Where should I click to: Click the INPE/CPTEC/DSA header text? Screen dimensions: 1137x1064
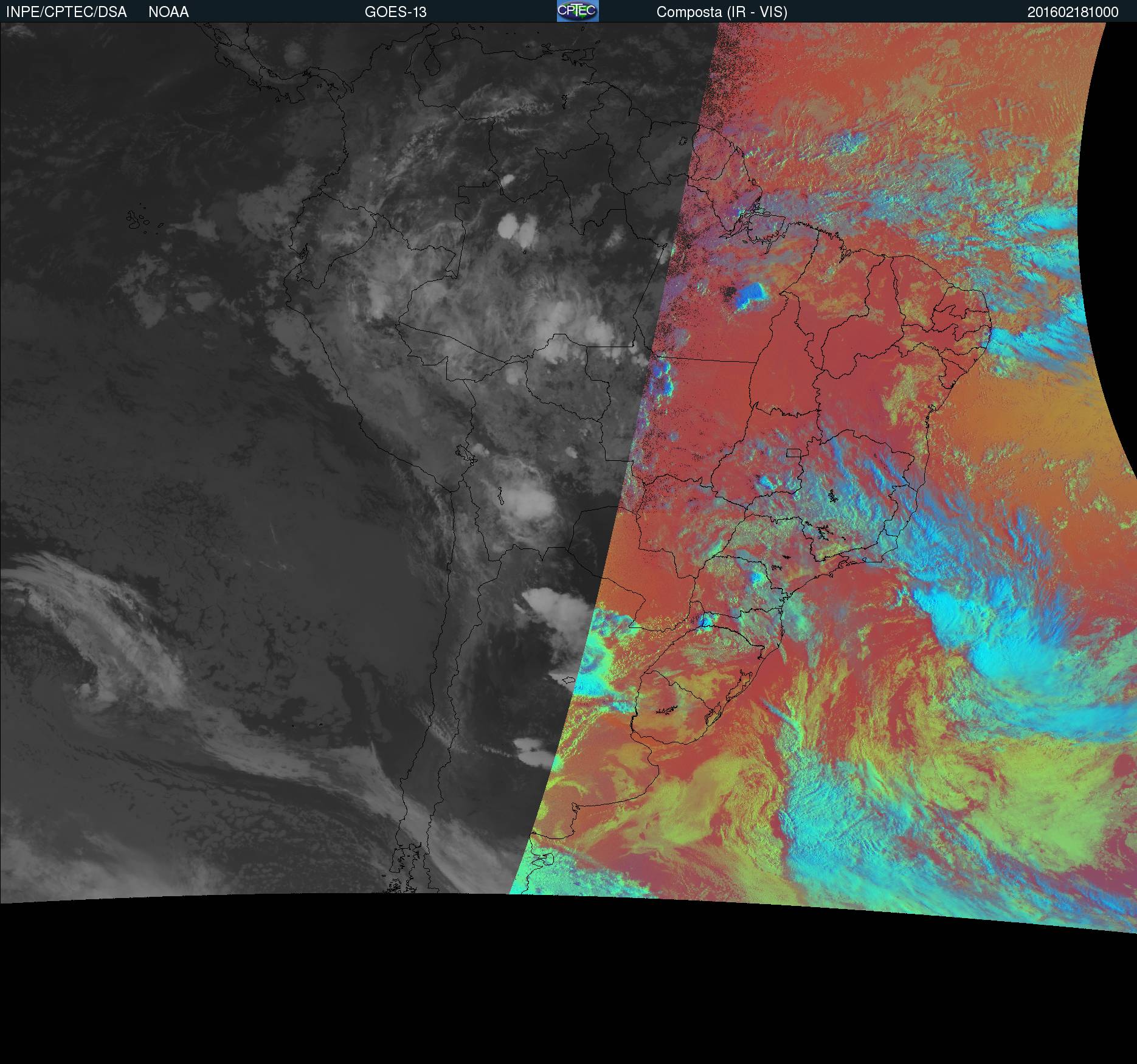66,12
